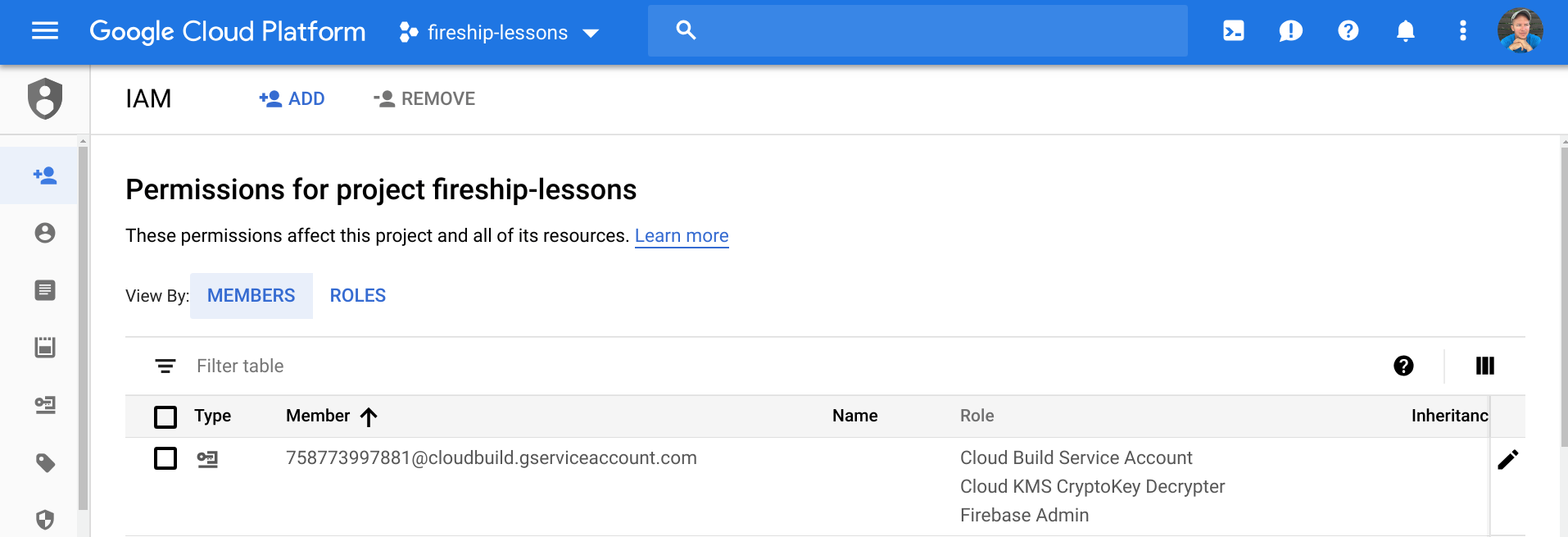Open Service Accounts in the sidebar
The width and height of the screenshot is (1568, 537).
coord(45,405)
